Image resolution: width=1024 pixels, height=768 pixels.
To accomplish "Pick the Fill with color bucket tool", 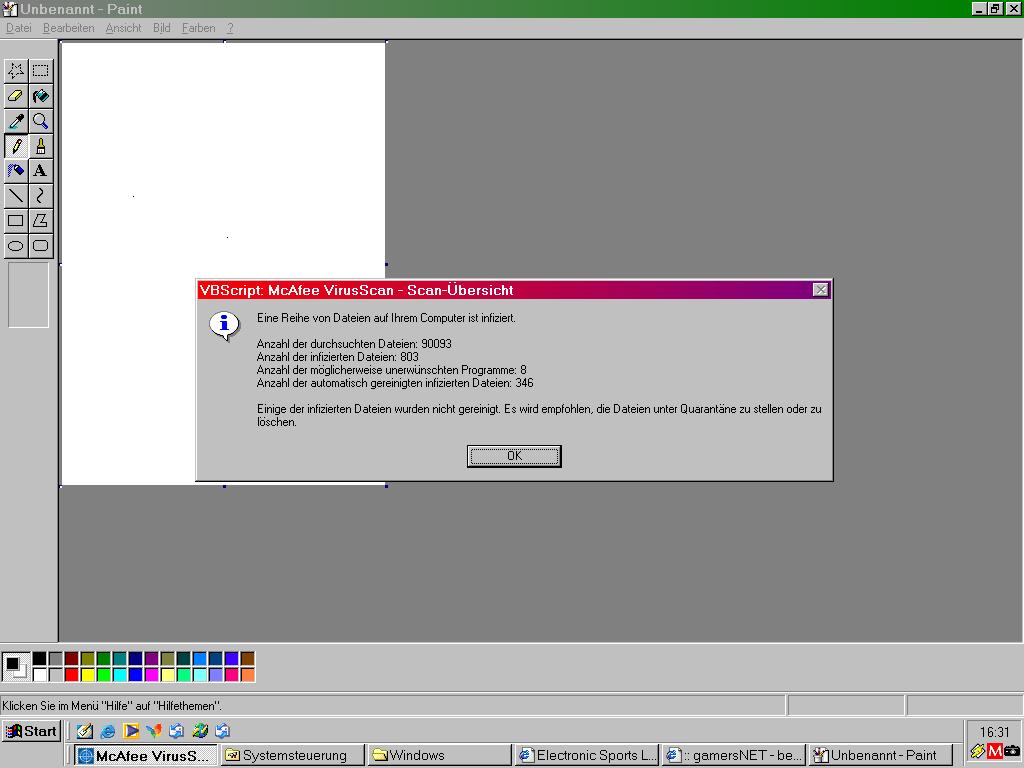I will 40,96.
